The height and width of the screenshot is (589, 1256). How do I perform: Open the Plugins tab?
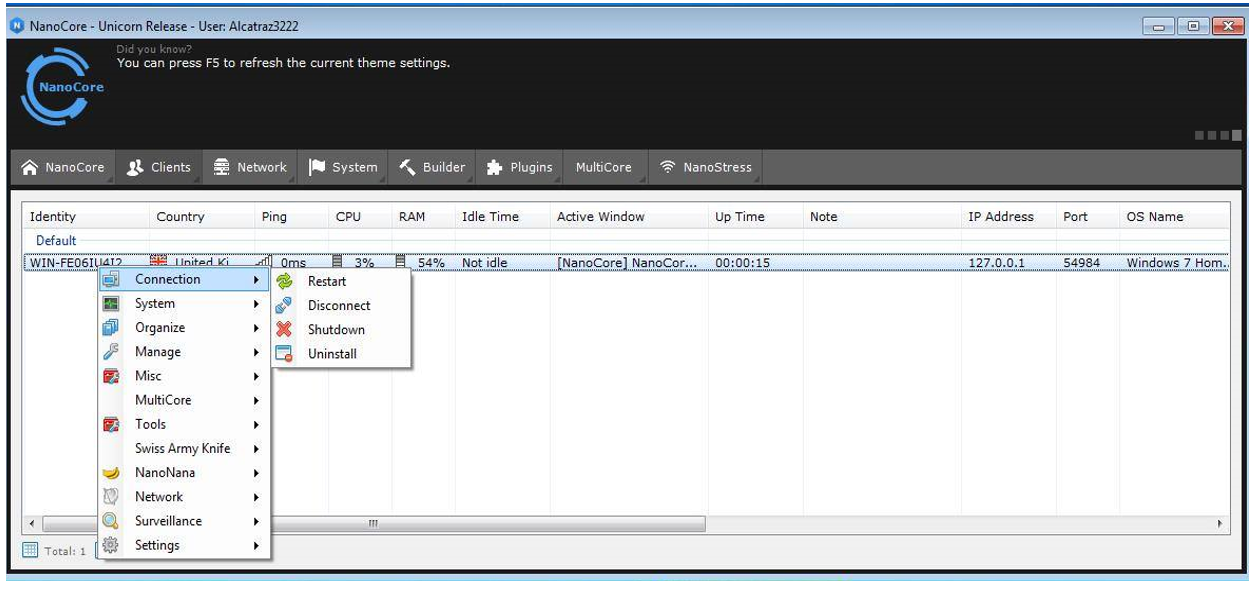click(x=519, y=167)
